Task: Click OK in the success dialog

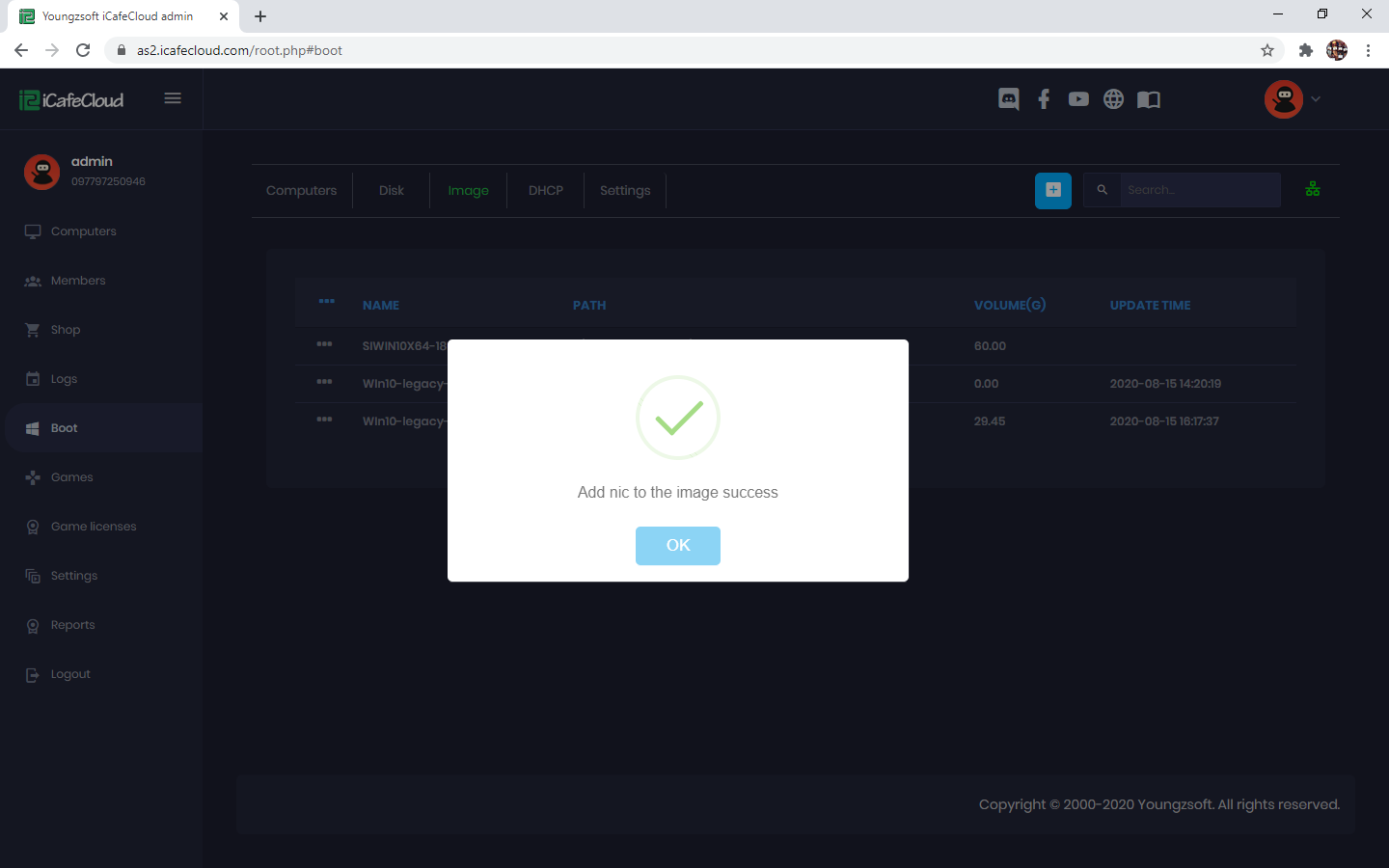Action: click(677, 546)
